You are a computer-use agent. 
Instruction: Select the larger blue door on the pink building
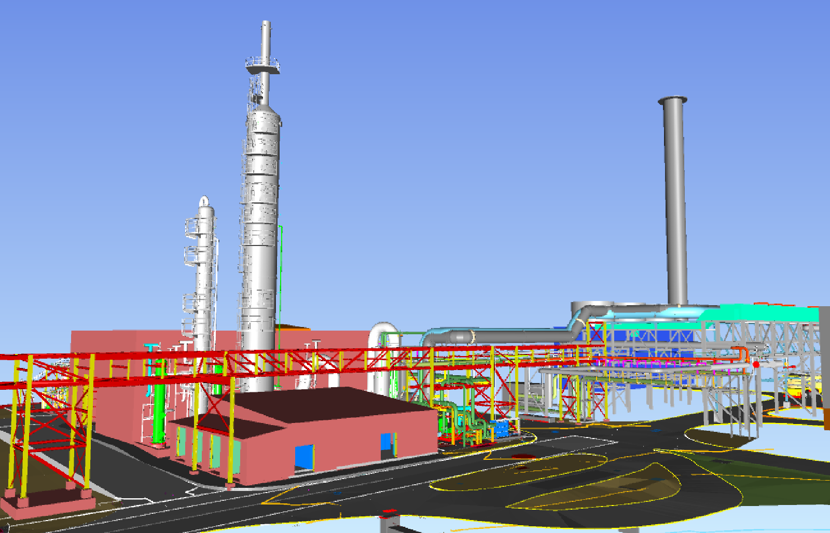pos(301,459)
